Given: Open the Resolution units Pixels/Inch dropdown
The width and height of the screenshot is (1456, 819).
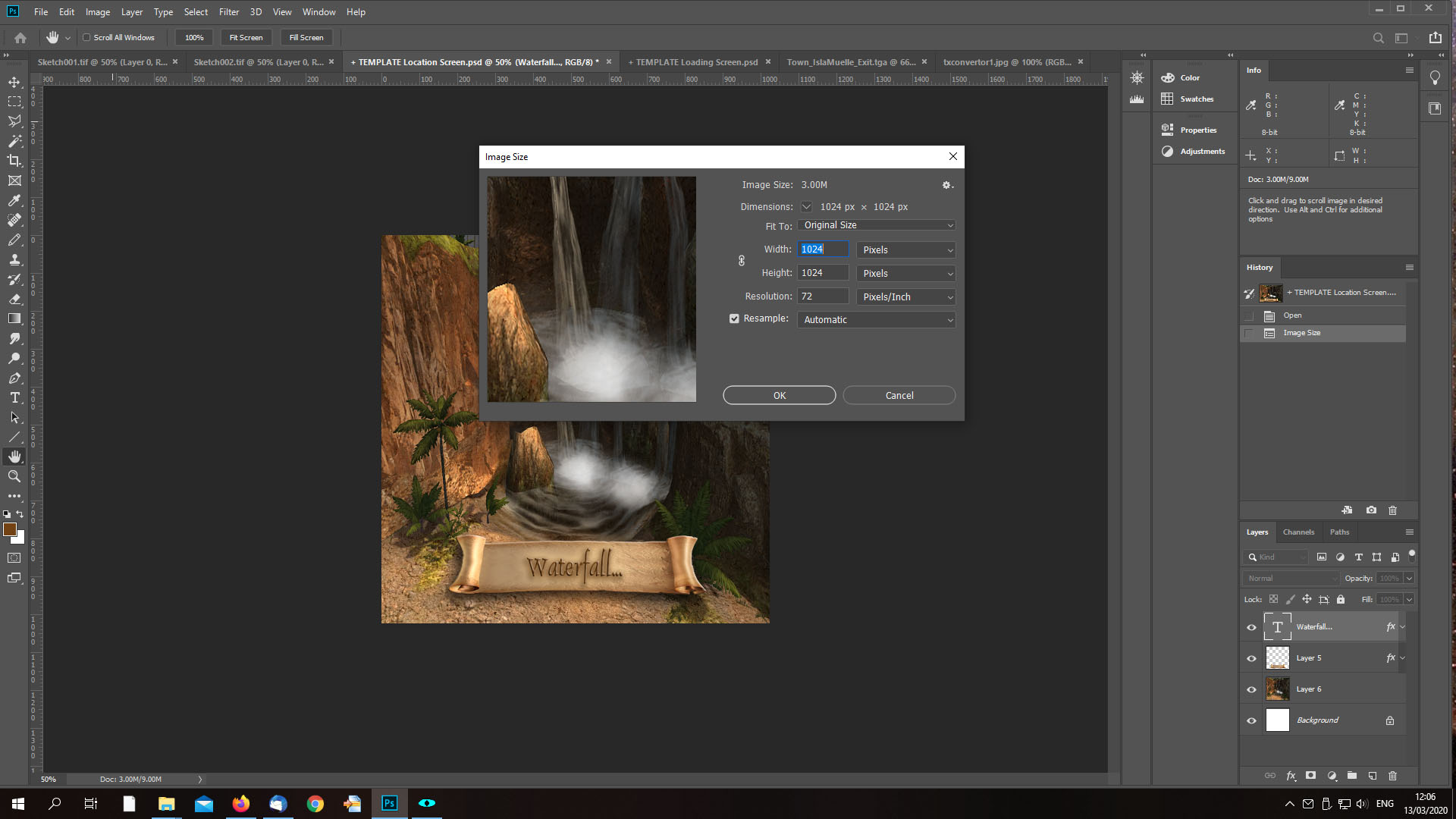Looking at the screenshot, I should [x=905, y=297].
